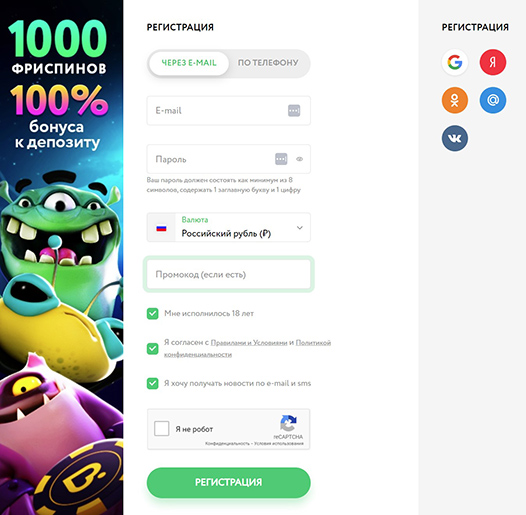Select the "Через E-mail" tab

(189, 63)
